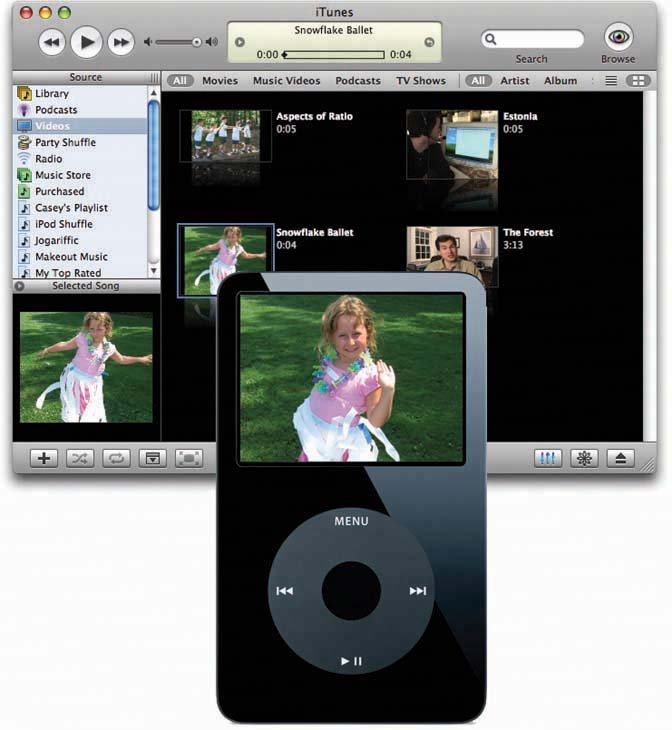Toggle shuffle playback button

pos(80,458)
